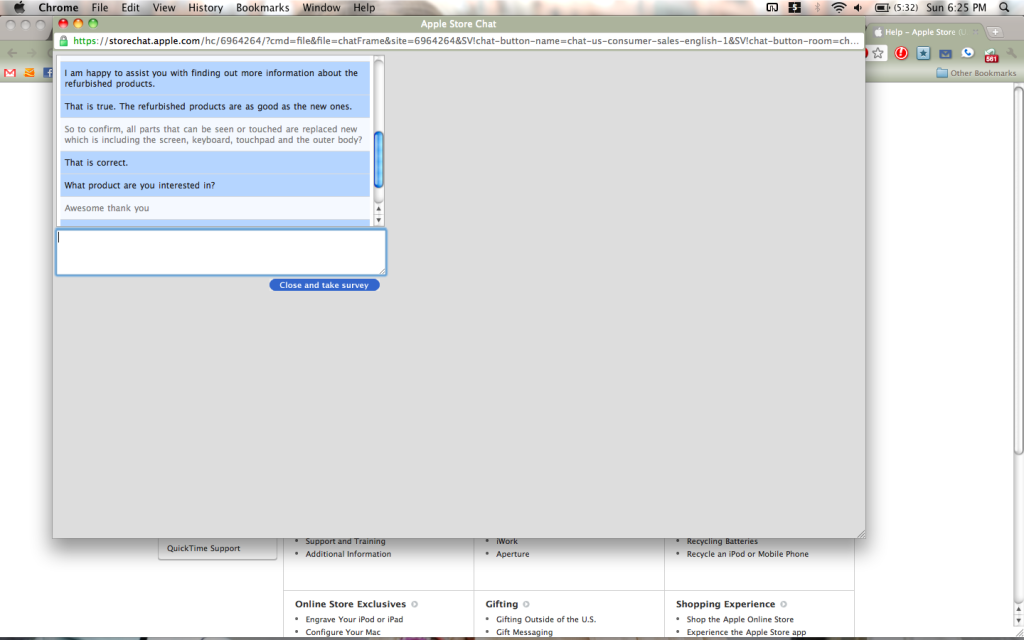Open Chrome wrench settings menu
The width and height of the screenshot is (1024, 640).
1012,54
